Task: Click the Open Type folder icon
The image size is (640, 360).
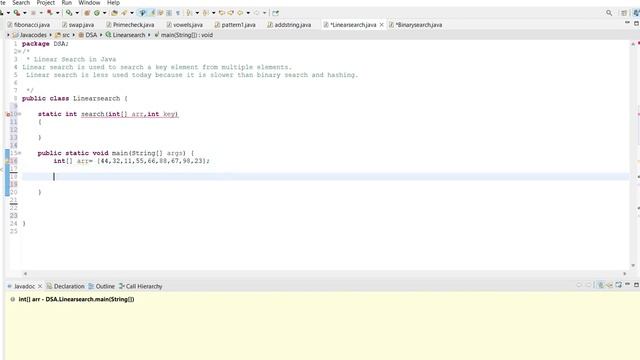Action: coord(114,13)
